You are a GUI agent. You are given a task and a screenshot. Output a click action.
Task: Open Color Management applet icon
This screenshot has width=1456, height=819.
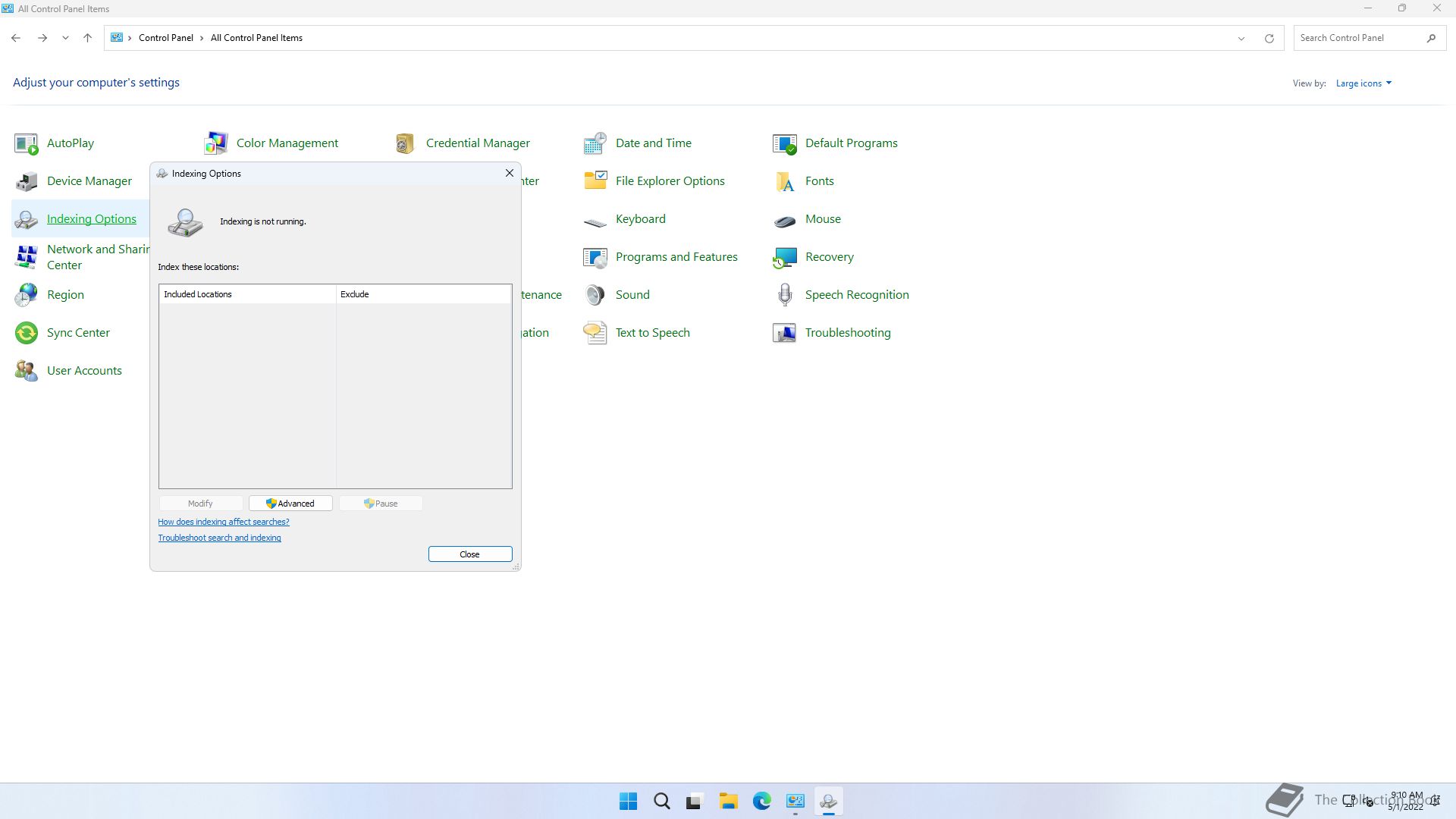pyautogui.click(x=216, y=143)
